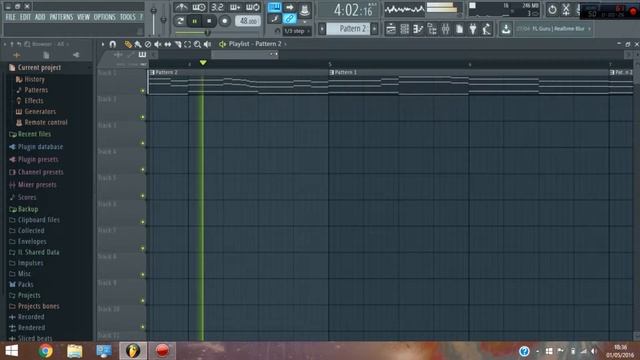Expand the hint bar news arrow
Screen dimensions: 640x360
coord(589,29)
